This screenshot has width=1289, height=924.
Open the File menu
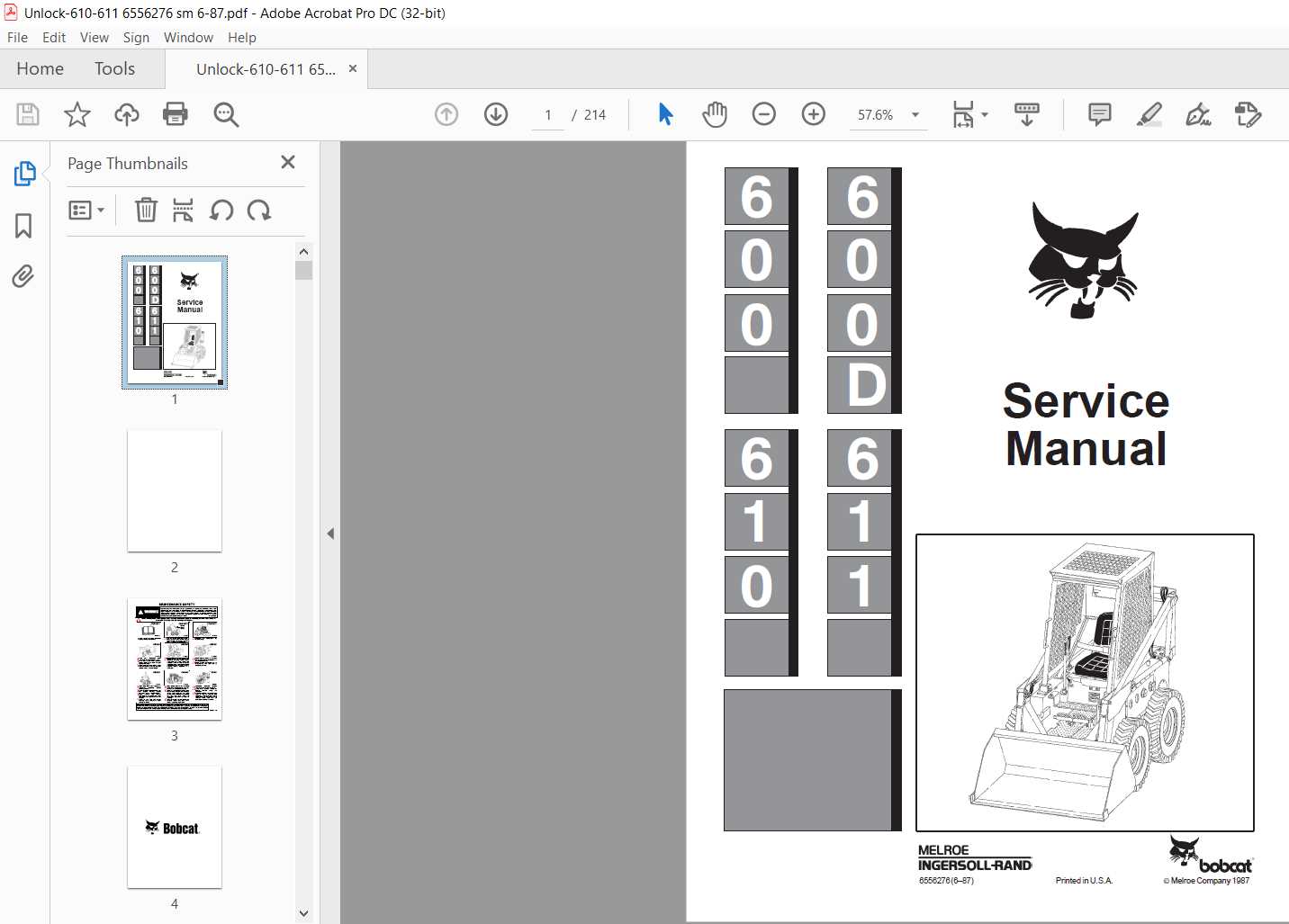point(17,37)
